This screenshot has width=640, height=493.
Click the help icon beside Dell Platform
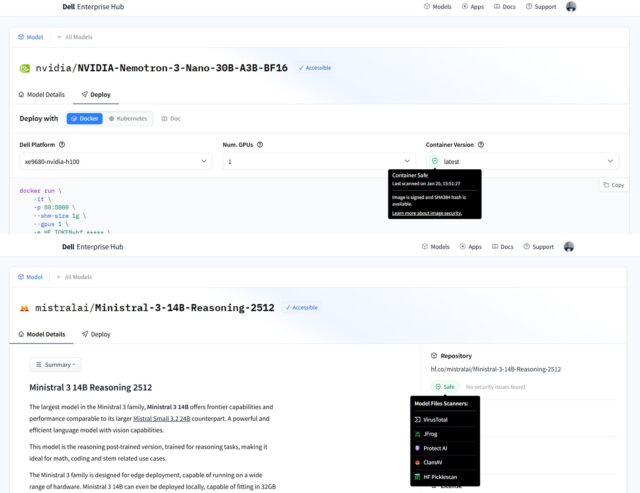coord(66,144)
